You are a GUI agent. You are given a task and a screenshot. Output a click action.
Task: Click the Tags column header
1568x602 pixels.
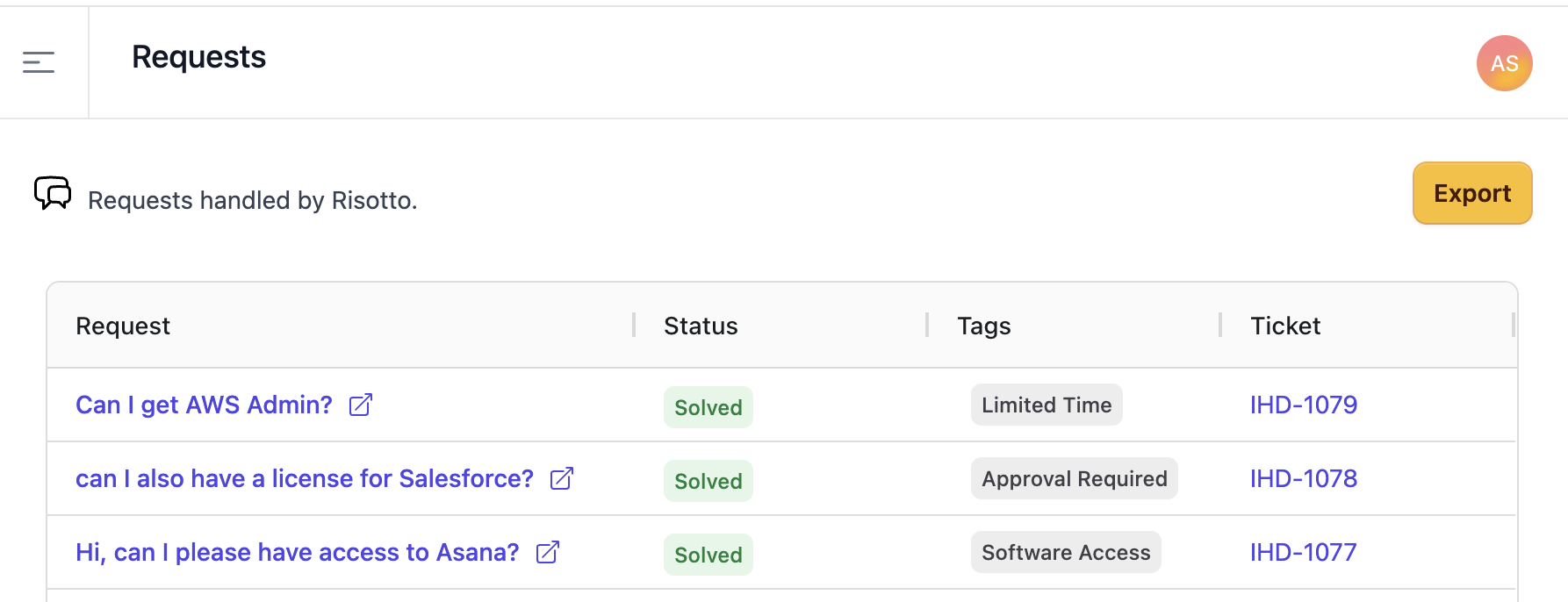(983, 326)
